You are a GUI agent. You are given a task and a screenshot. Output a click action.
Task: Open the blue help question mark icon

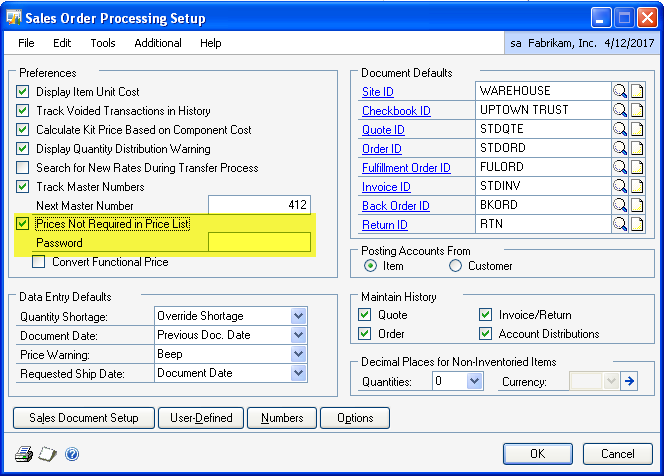(x=72, y=454)
